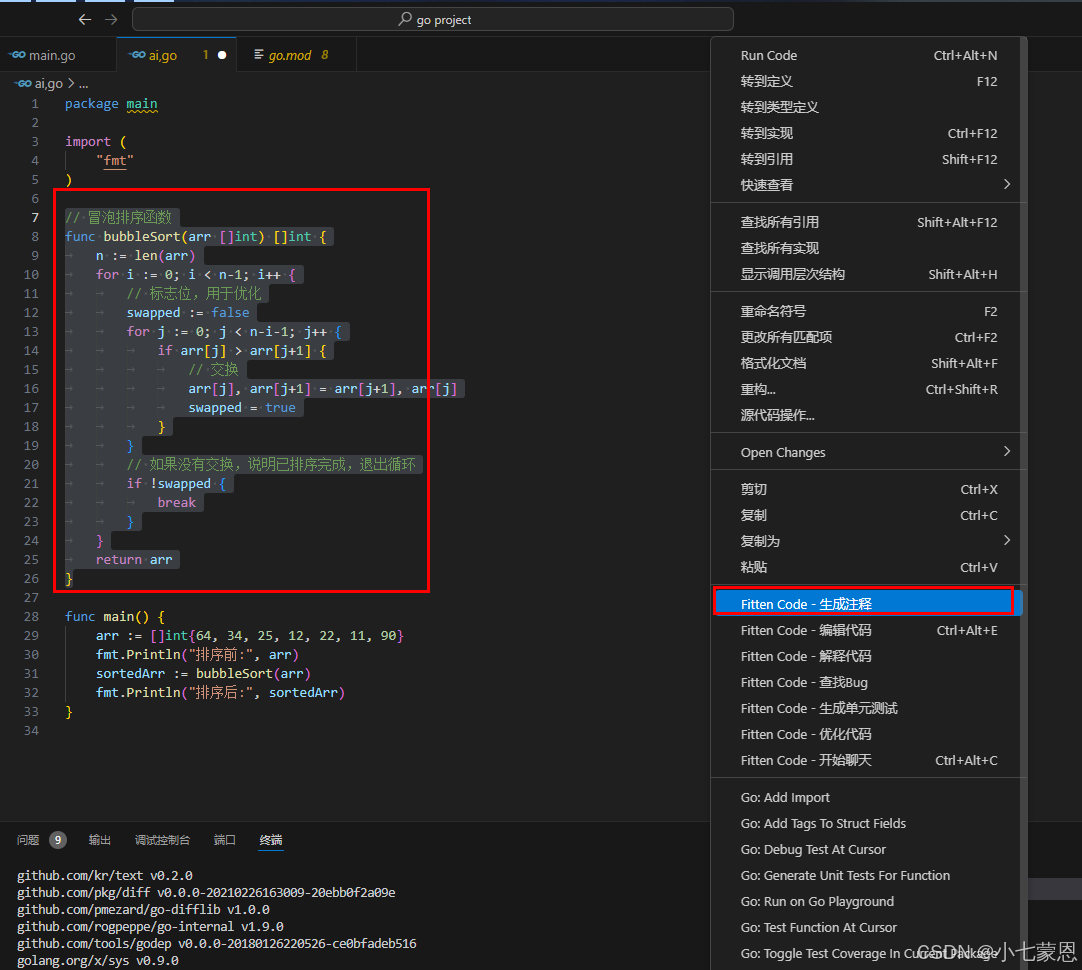Image resolution: width=1082 pixels, height=970 pixels.
Task: Click the back navigation arrow
Action: [x=85, y=19]
